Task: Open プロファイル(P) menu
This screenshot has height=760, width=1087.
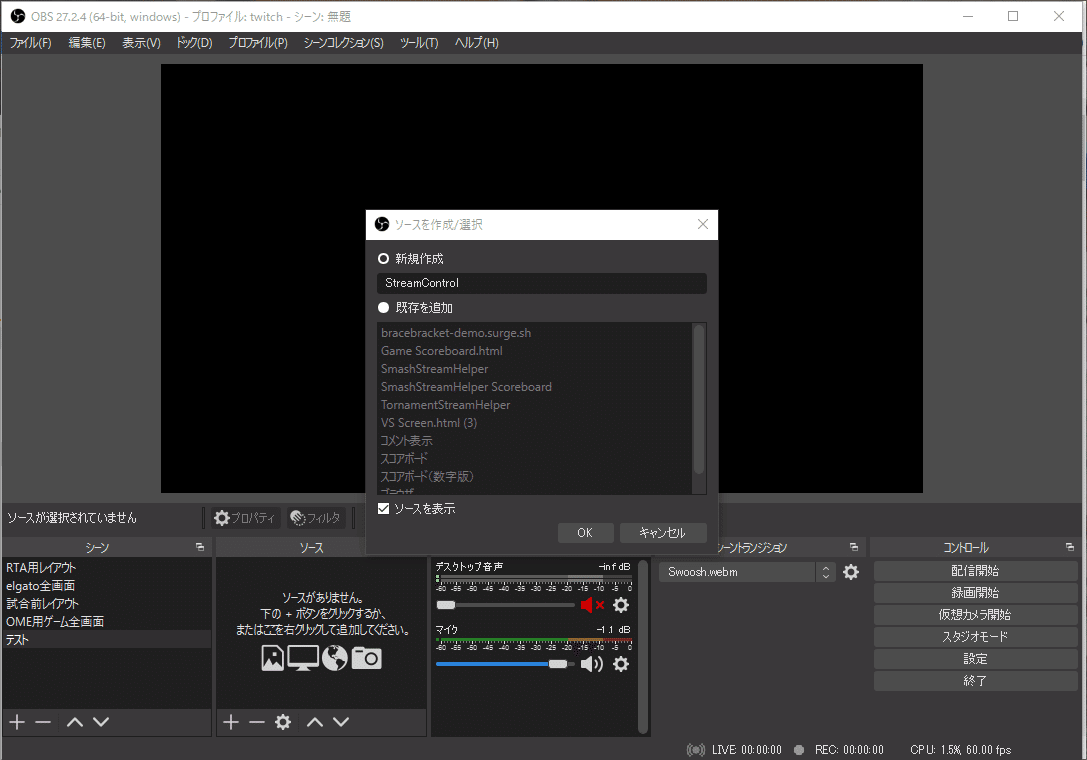Action: 258,43
